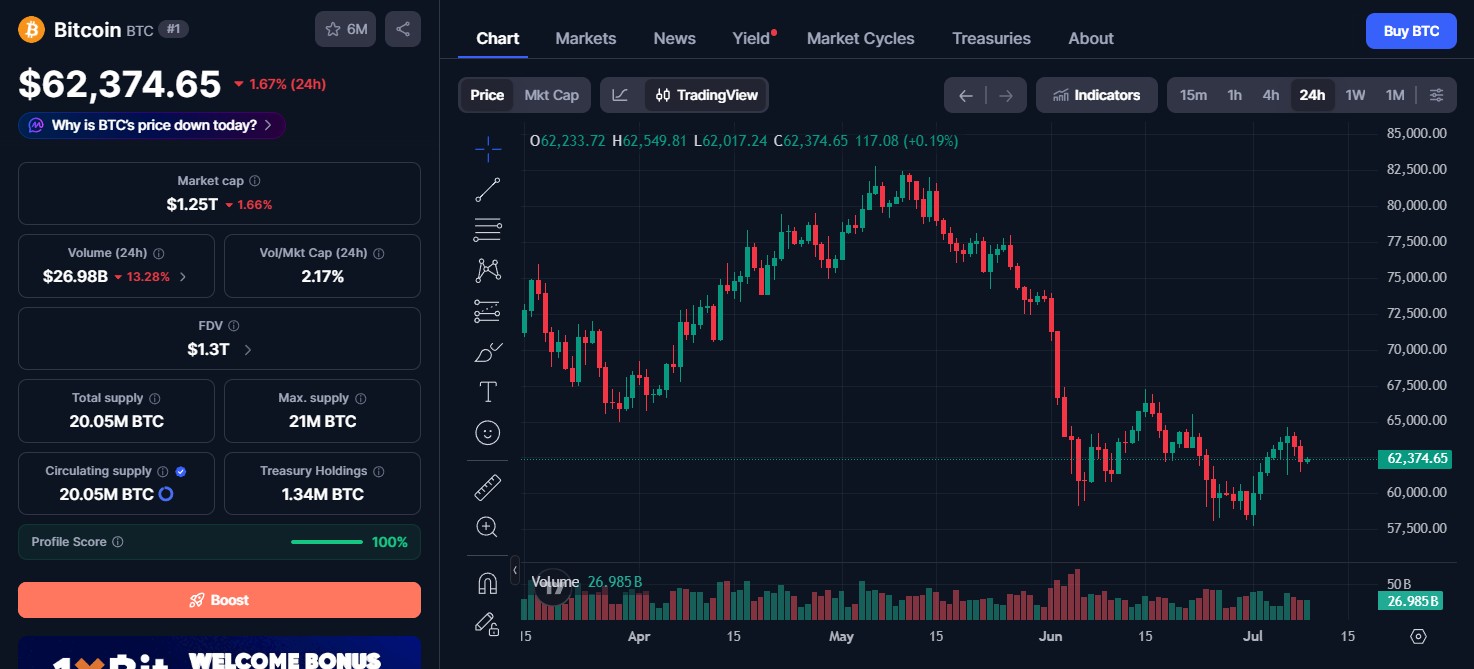
Task: Click the FDV info icon
Action: pyautogui.click(x=234, y=326)
